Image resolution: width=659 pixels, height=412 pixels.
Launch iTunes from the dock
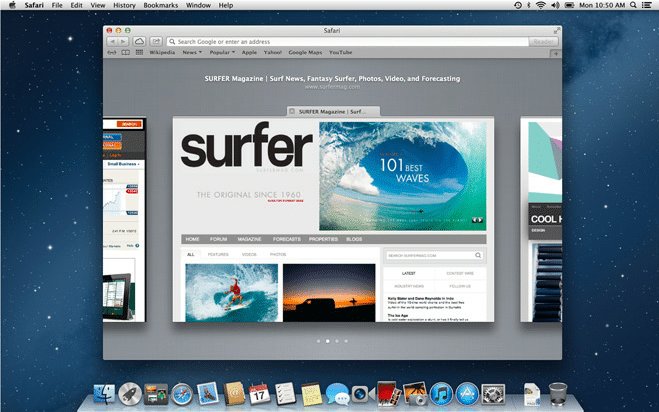pos(441,393)
